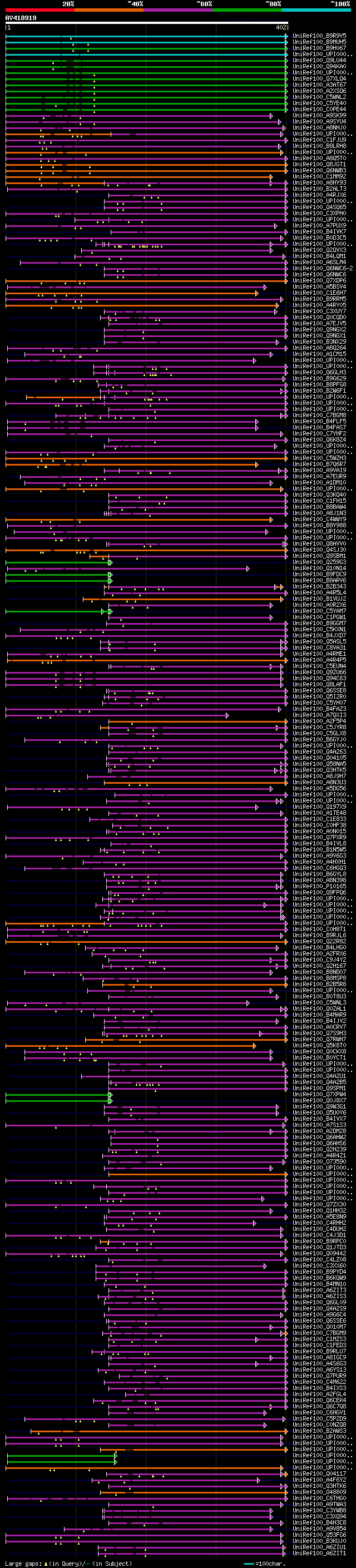
Task: Select the UniRef100_B2ALT3 entry
Action: tap(319, 189)
